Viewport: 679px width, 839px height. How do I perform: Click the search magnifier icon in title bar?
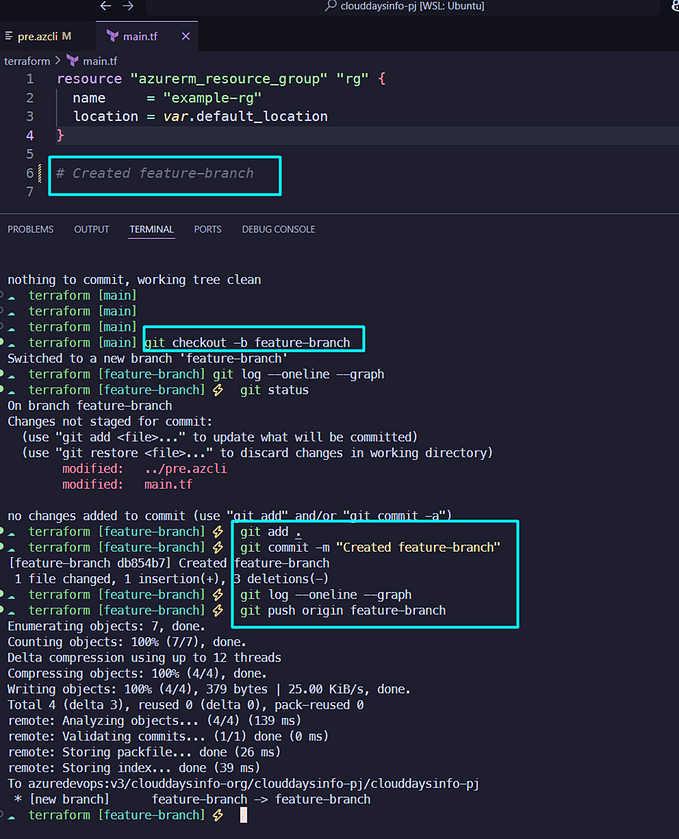click(331, 6)
